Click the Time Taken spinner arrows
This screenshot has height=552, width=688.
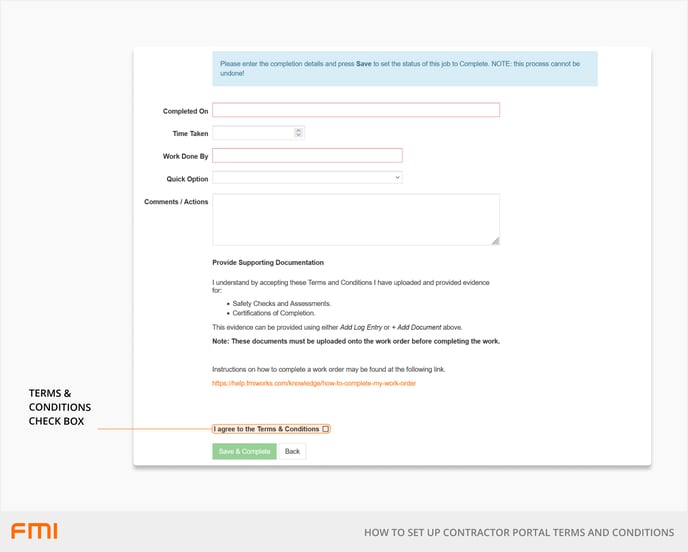coord(298,133)
